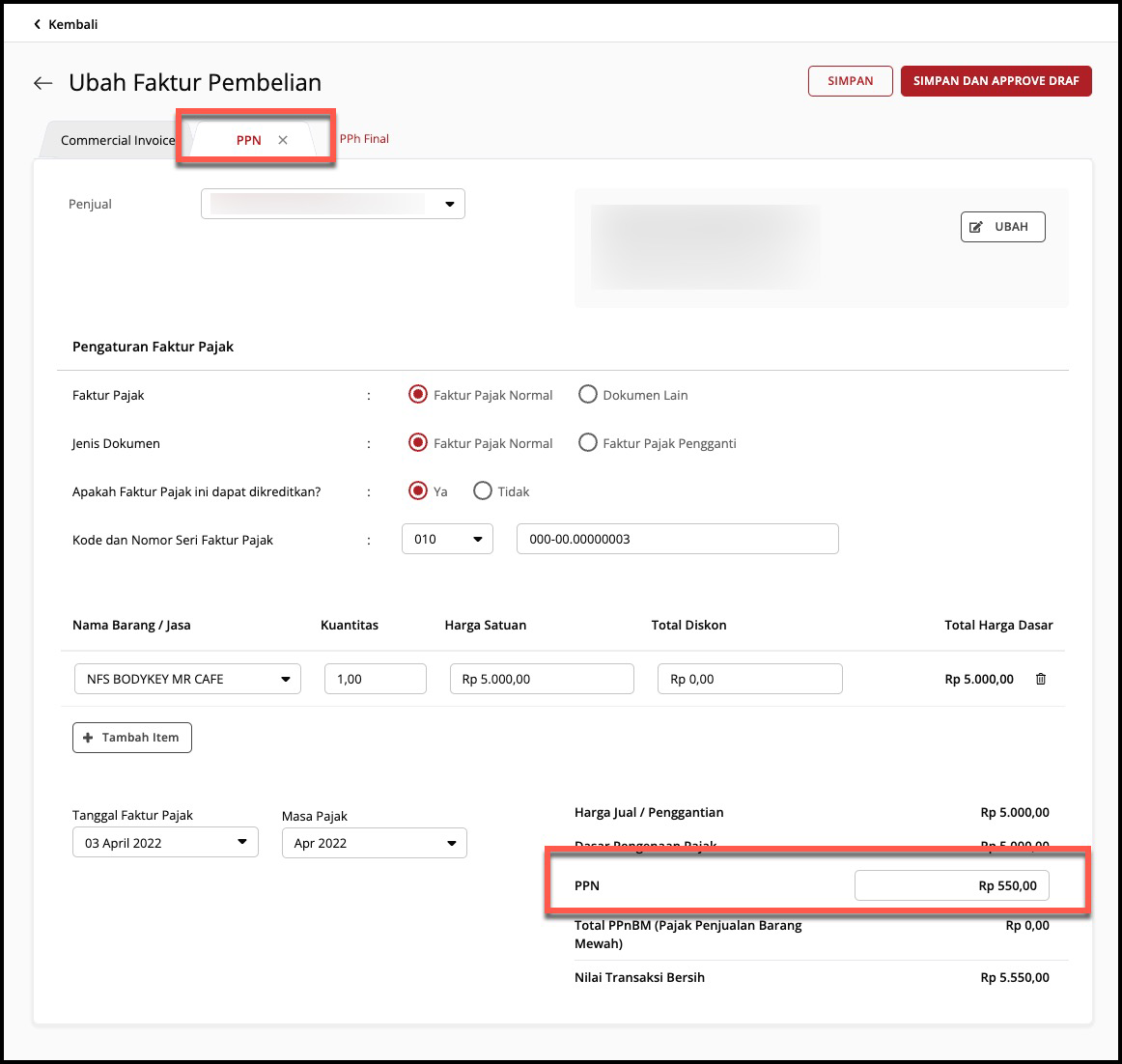Expand the Masa Pajak Apr 2022 dropdown
1122x1064 pixels.
(374, 843)
